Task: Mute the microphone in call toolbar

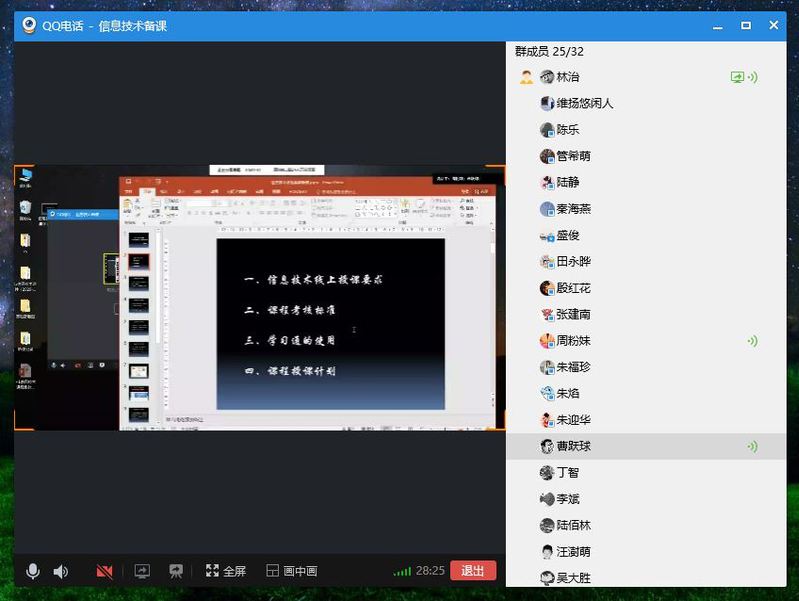Action: (33, 571)
